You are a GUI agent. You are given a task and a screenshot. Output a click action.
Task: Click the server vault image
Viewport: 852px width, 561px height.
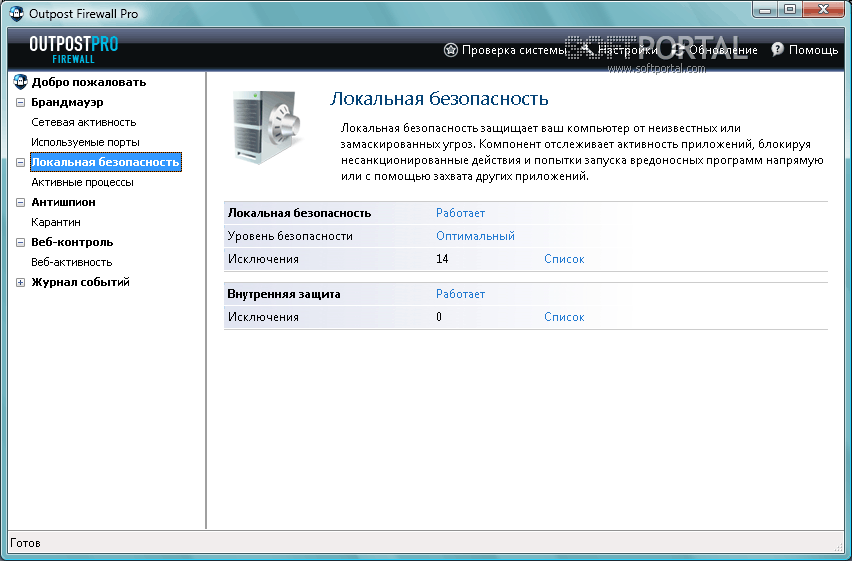click(x=267, y=127)
